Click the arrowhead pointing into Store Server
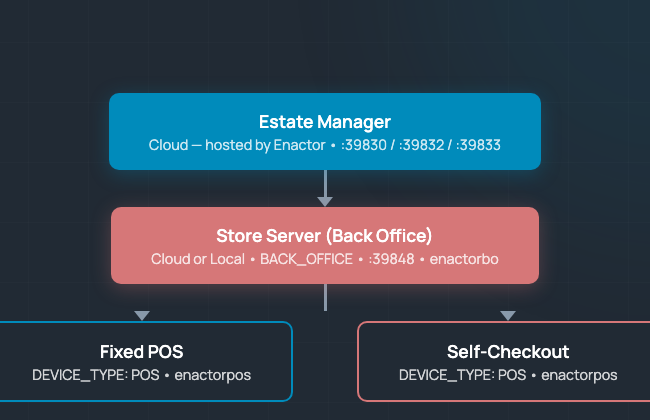This screenshot has height=420, width=650. [x=324, y=201]
